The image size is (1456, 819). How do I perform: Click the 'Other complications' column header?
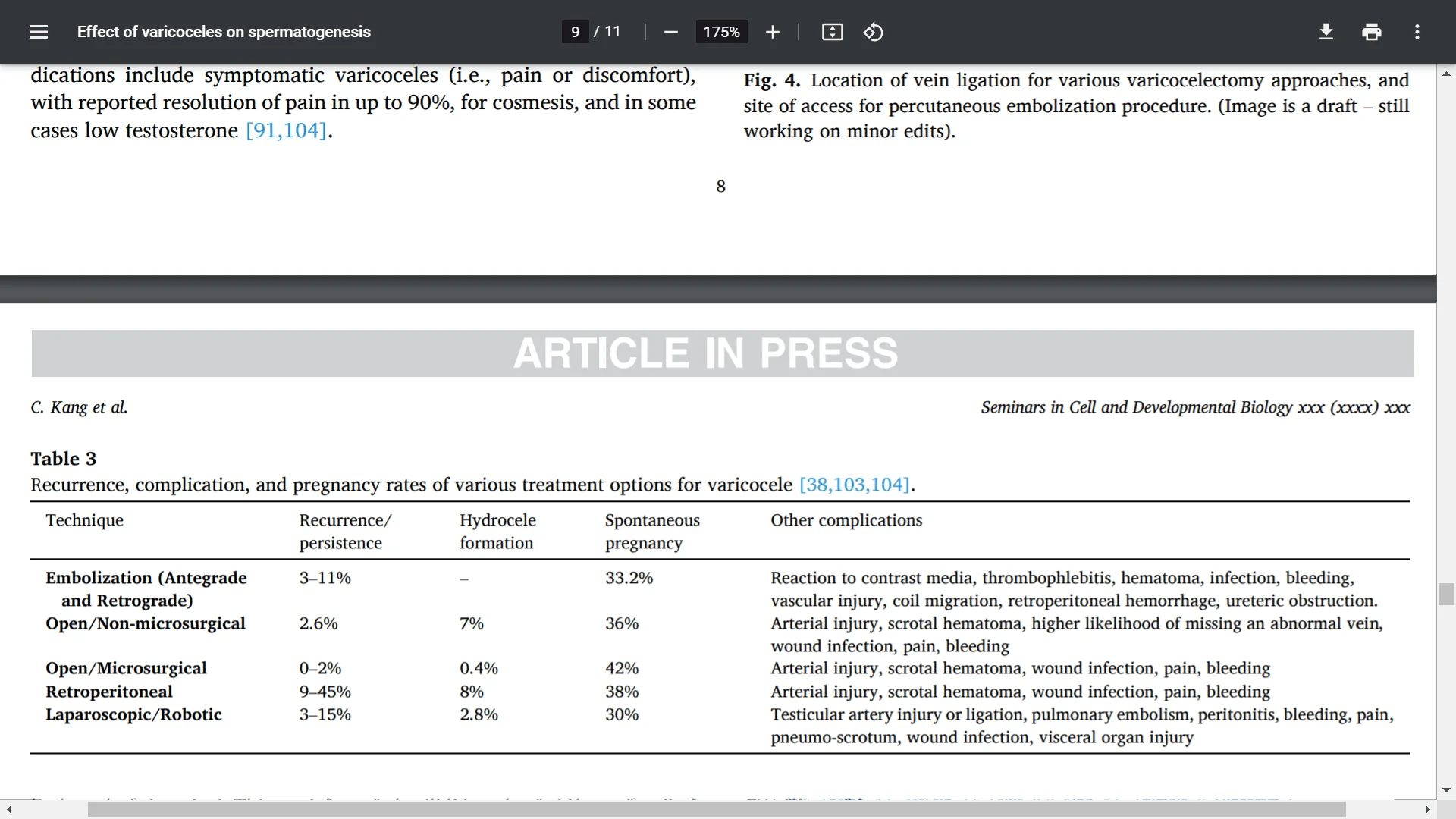pyautogui.click(x=846, y=520)
